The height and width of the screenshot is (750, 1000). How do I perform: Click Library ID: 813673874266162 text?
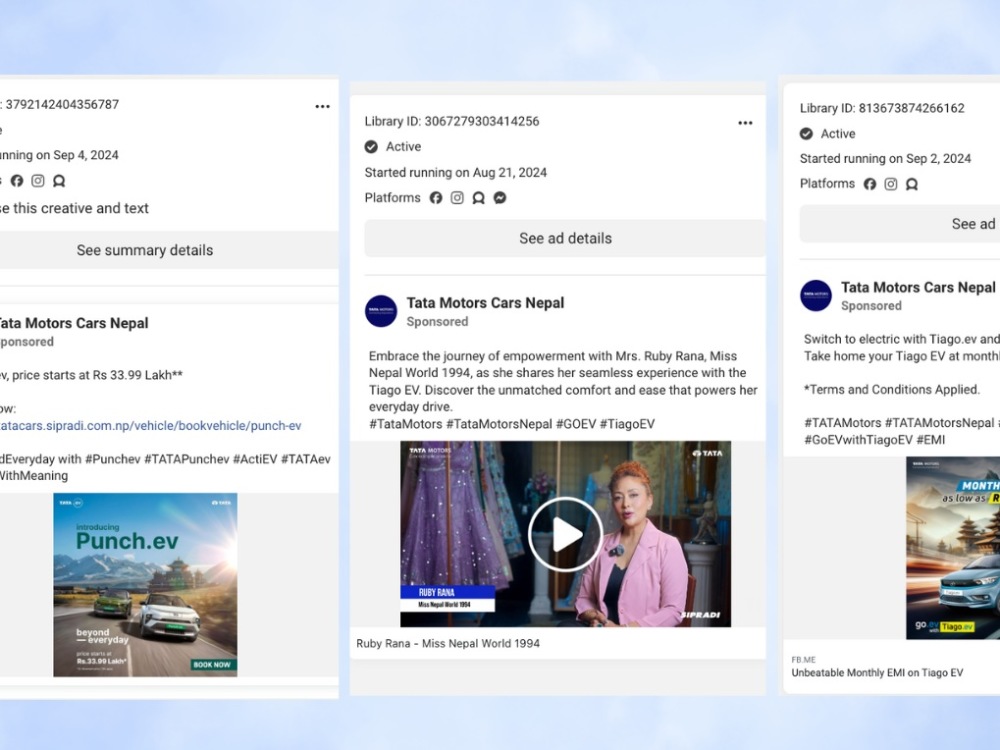pyautogui.click(x=882, y=108)
